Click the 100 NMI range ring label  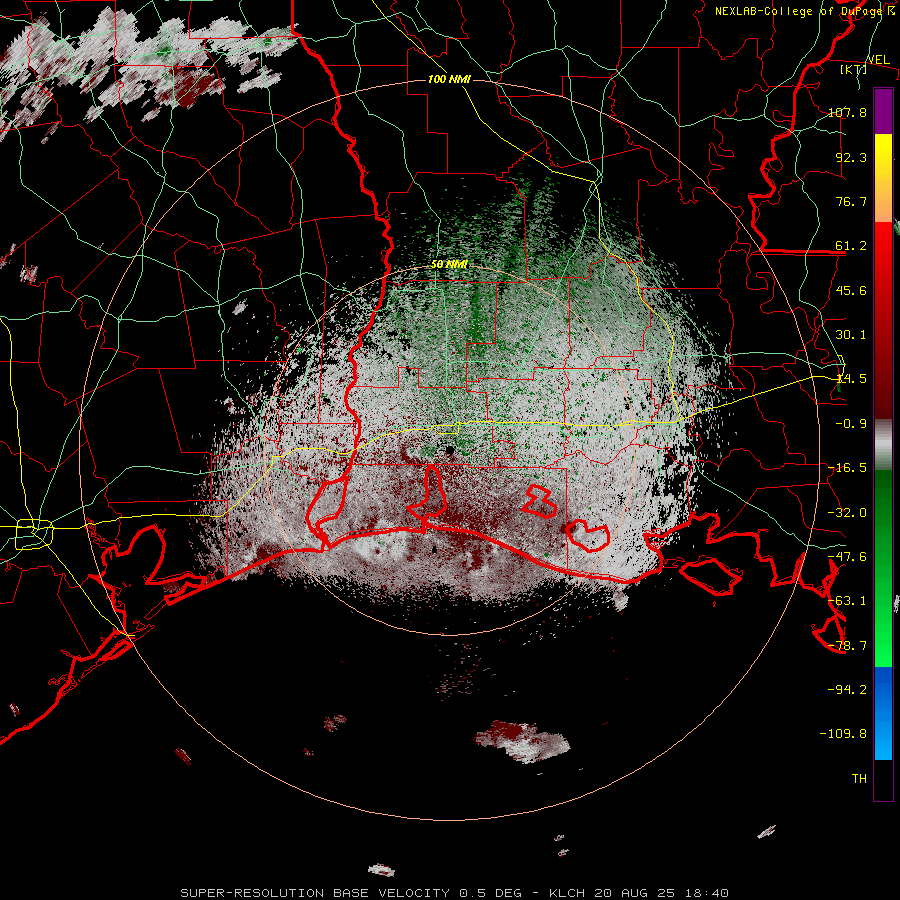tap(449, 79)
